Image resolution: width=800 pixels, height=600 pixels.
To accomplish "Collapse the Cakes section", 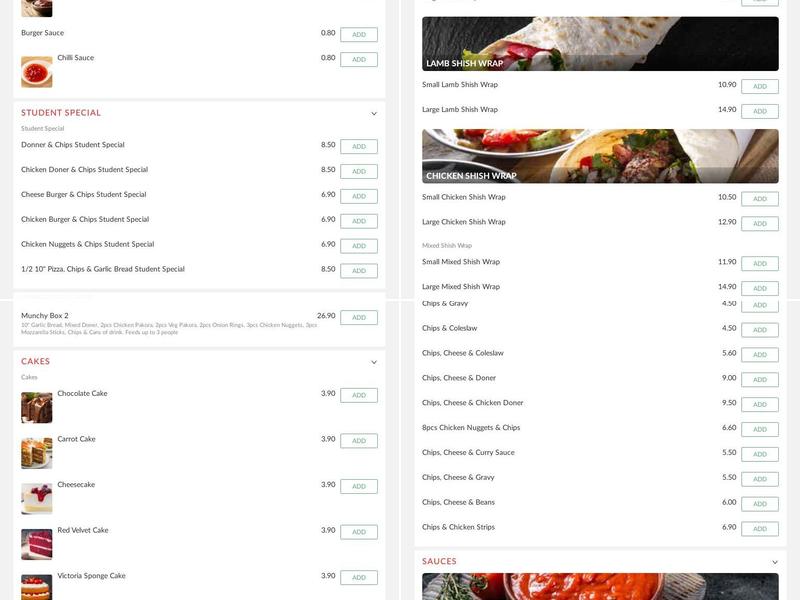I will pos(373,361).
